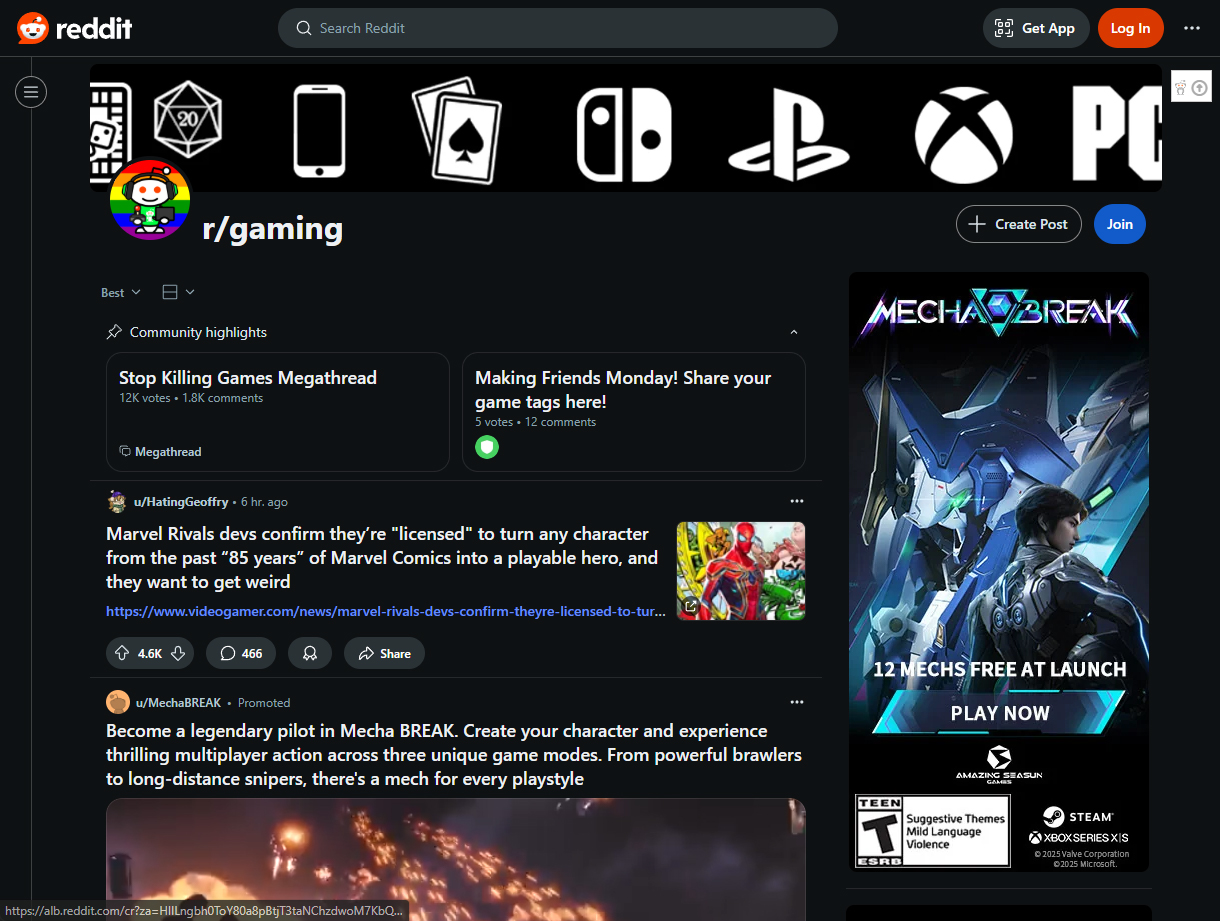
Task: Open the Best sort dropdown
Action: (121, 292)
